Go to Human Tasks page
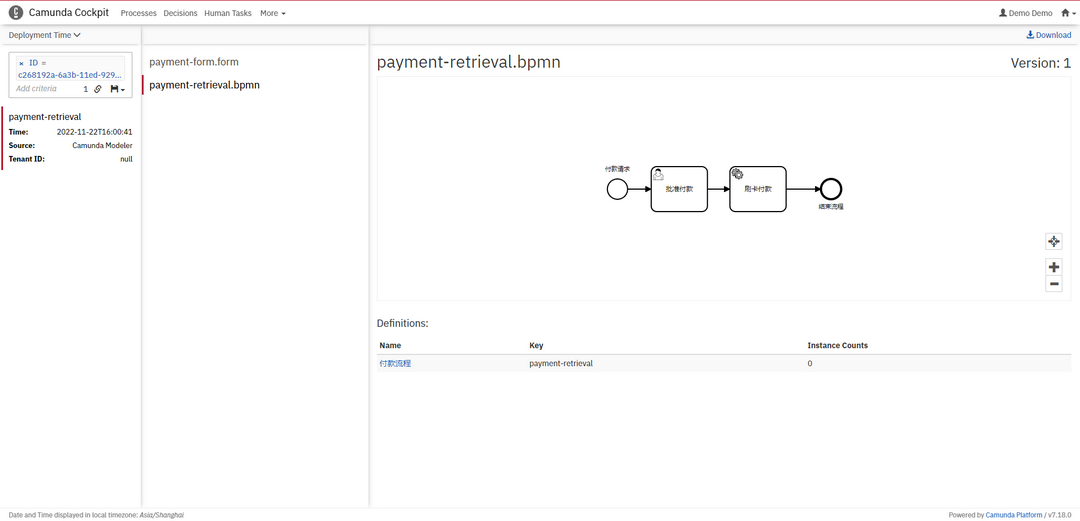 [228, 13]
